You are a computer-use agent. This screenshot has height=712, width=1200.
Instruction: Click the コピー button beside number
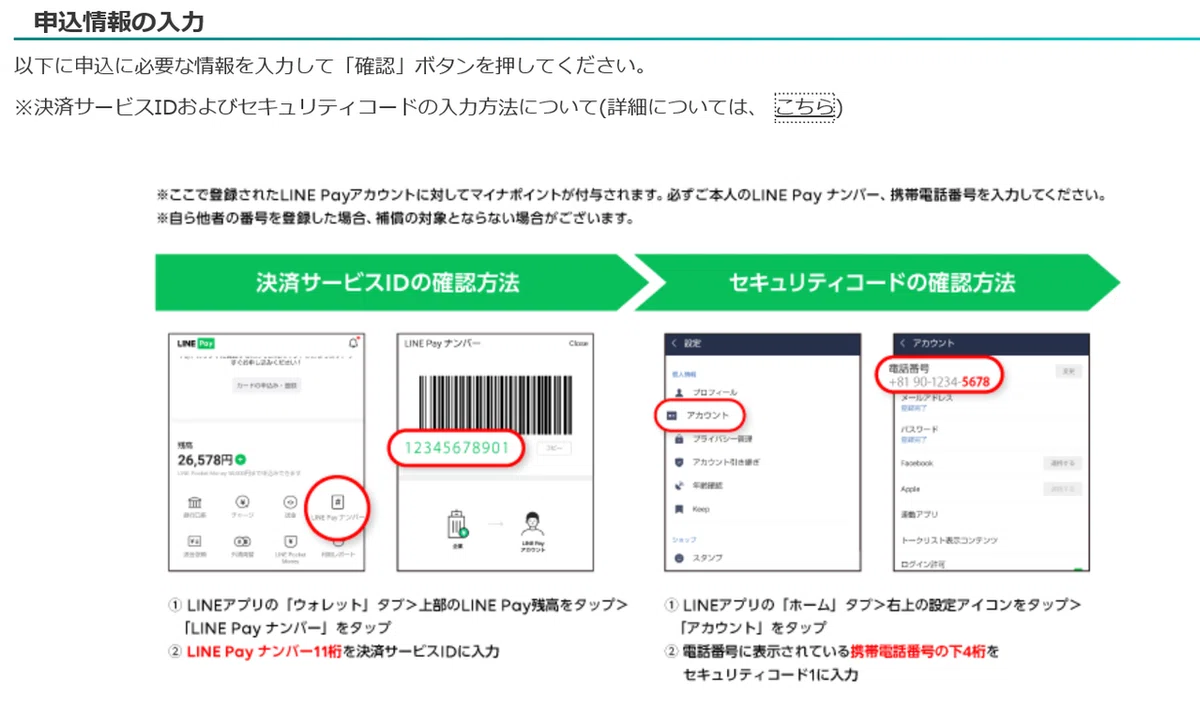pos(553,449)
